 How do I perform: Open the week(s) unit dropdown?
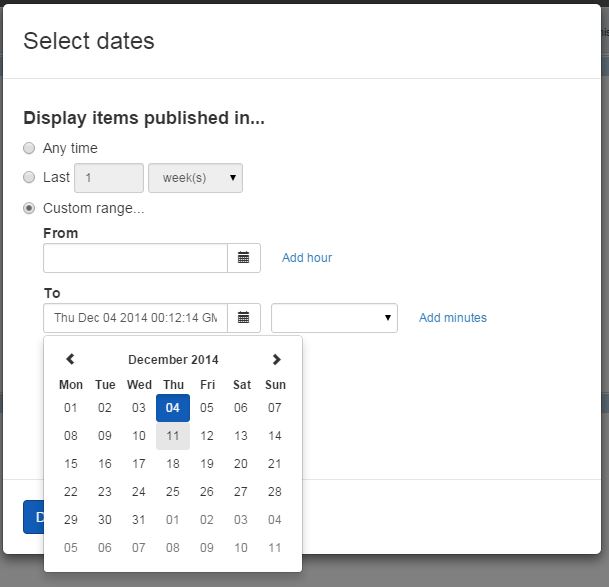pyautogui.click(x=195, y=178)
